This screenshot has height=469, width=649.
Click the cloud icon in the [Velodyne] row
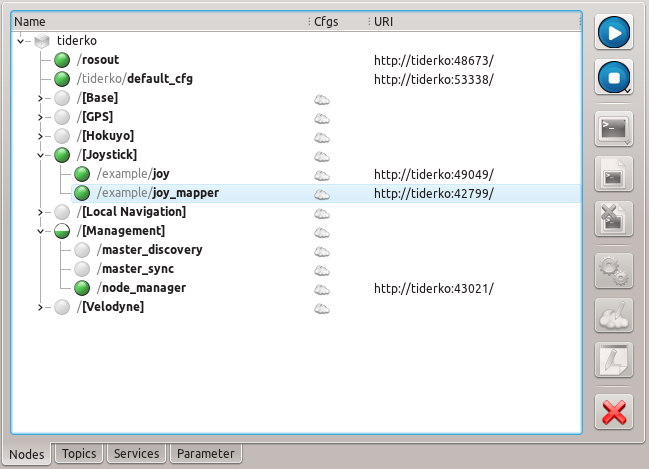pos(322,308)
